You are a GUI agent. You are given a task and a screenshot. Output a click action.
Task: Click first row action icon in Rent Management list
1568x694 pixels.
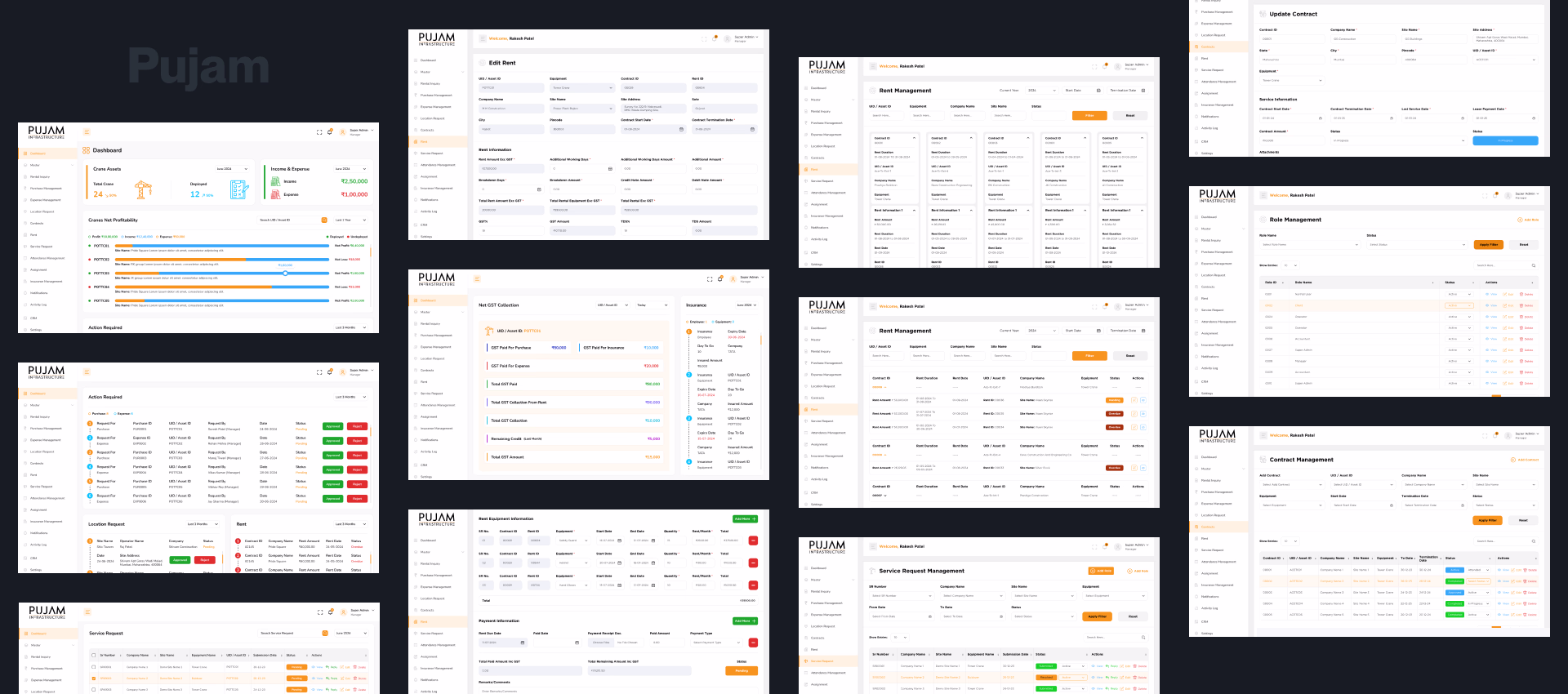click(x=1134, y=400)
